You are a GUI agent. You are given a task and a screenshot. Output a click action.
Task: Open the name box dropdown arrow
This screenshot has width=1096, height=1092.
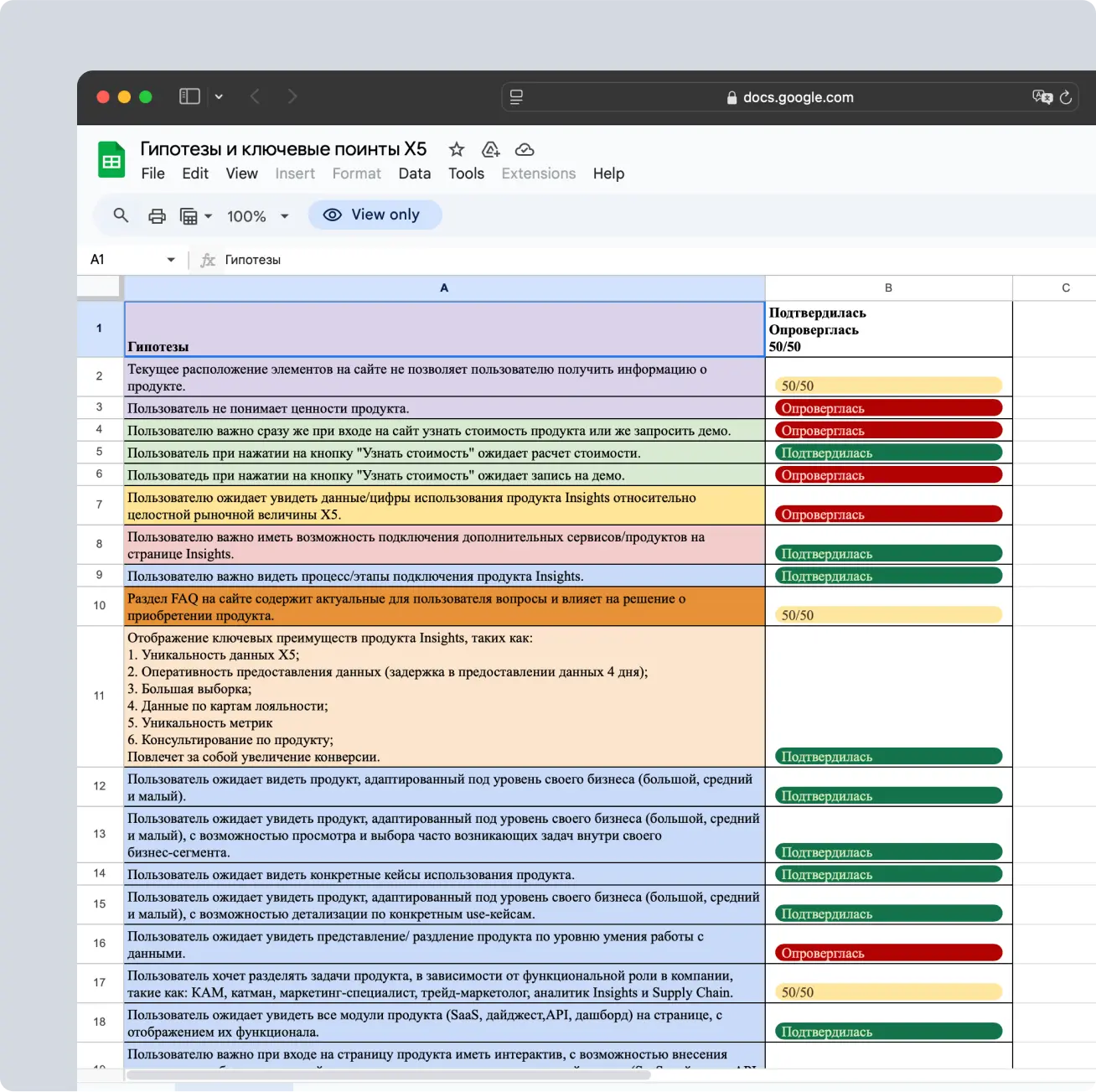click(x=171, y=260)
